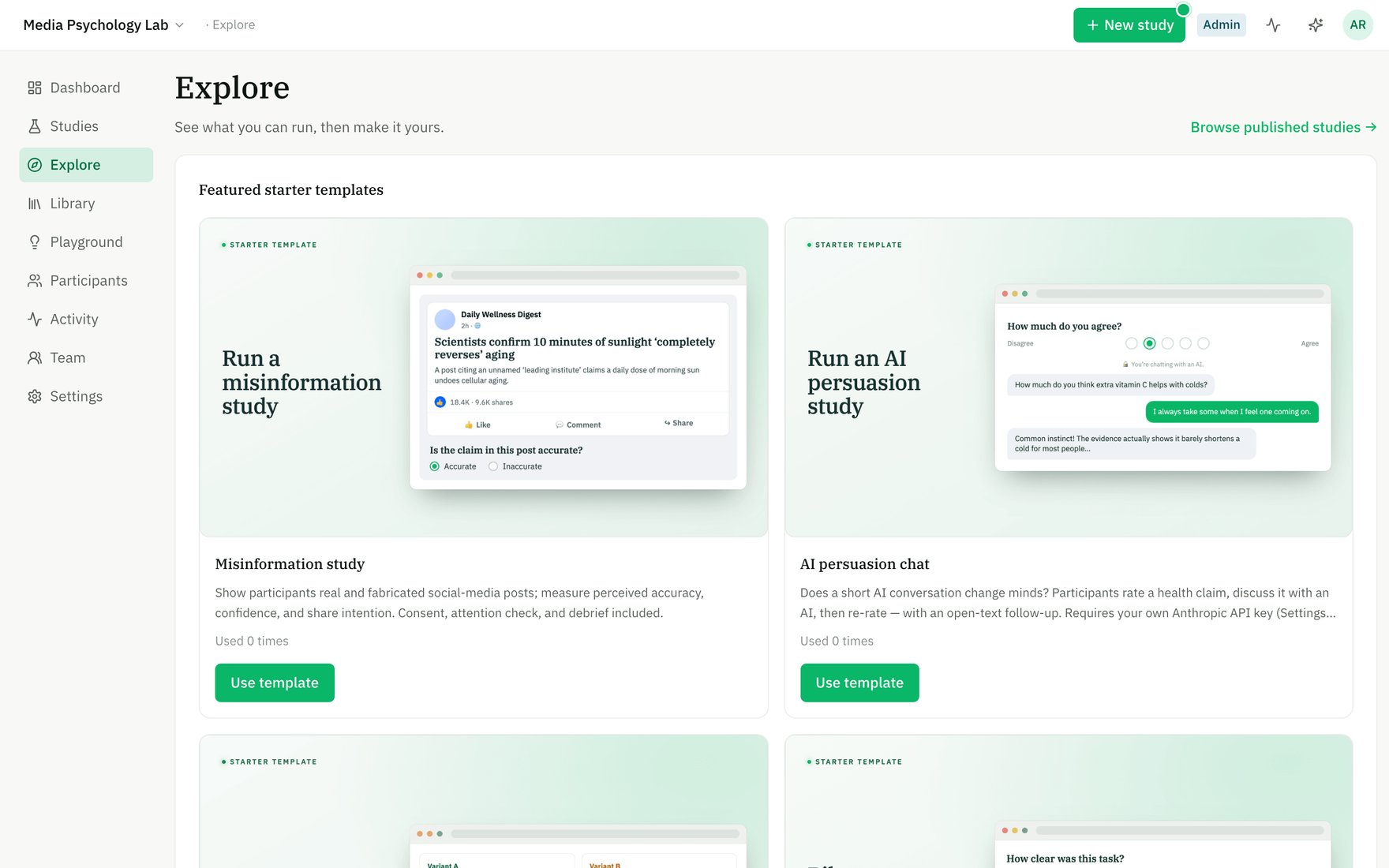The height and width of the screenshot is (868, 1389).
Task: Click the New study button
Action: click(x=1129, y=25)
